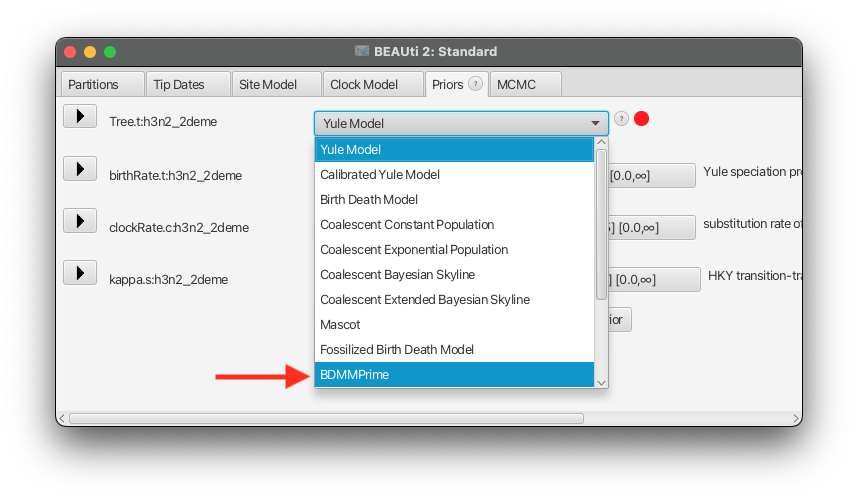Switch to the Partitions tab

(x=102, y=84)
